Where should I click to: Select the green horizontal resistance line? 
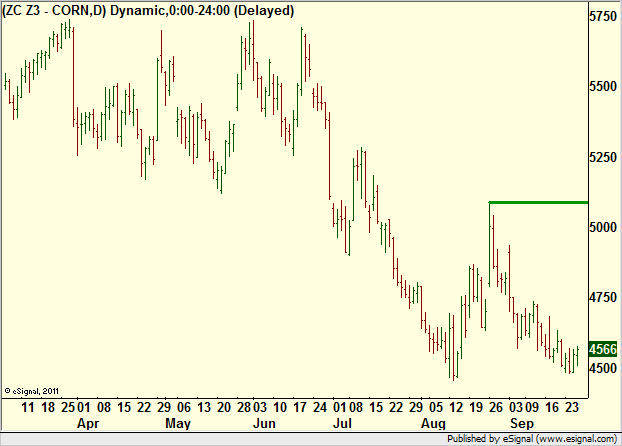[x=539, y=203]
